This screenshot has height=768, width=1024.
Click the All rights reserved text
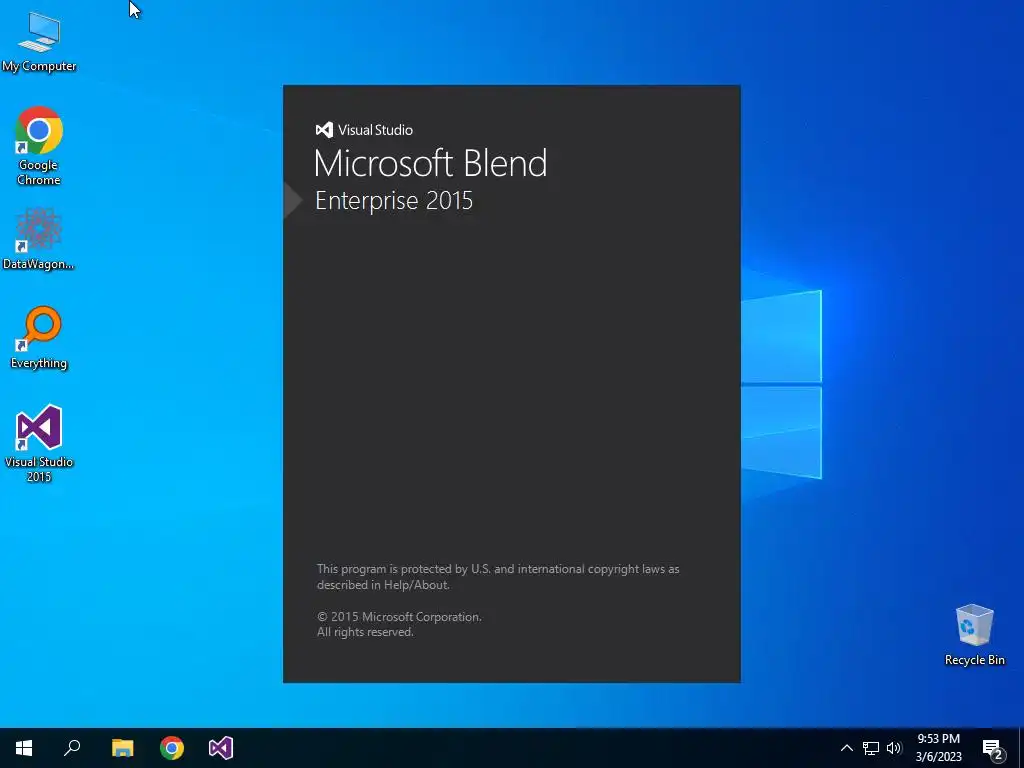[365, 632]
